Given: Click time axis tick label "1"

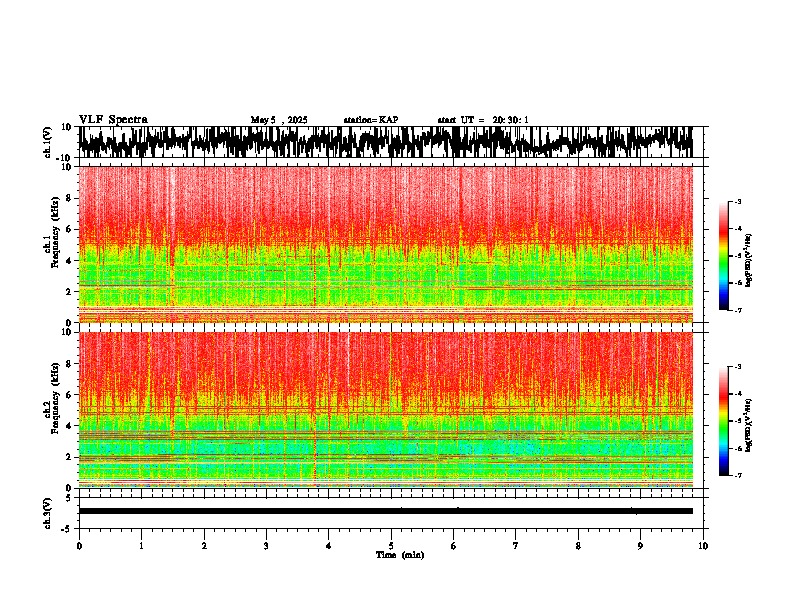Looking at the screenshot, I should click(x=141, y=546).
